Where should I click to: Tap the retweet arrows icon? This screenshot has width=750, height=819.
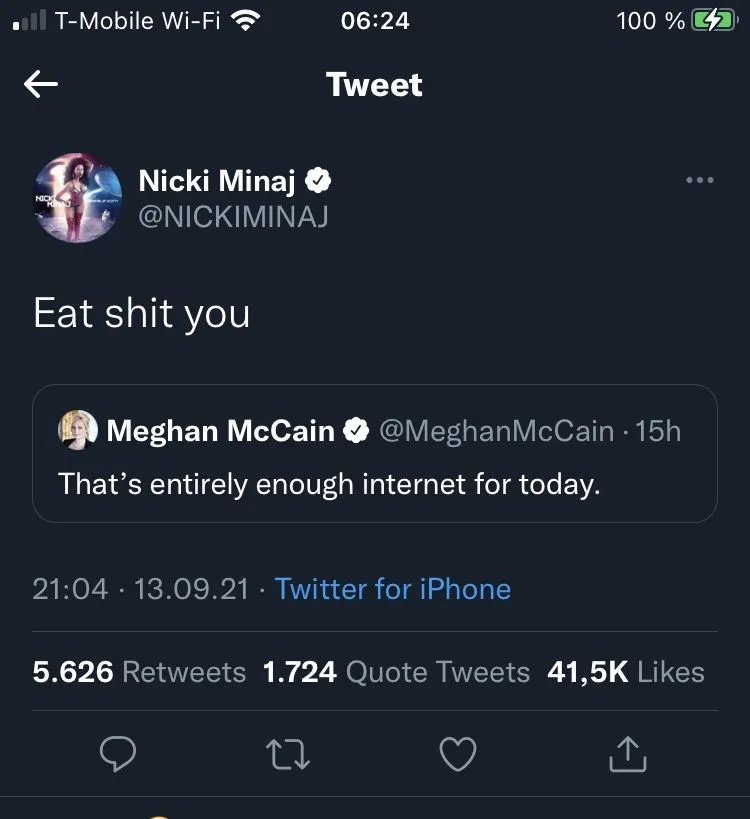tap(290, 754)
